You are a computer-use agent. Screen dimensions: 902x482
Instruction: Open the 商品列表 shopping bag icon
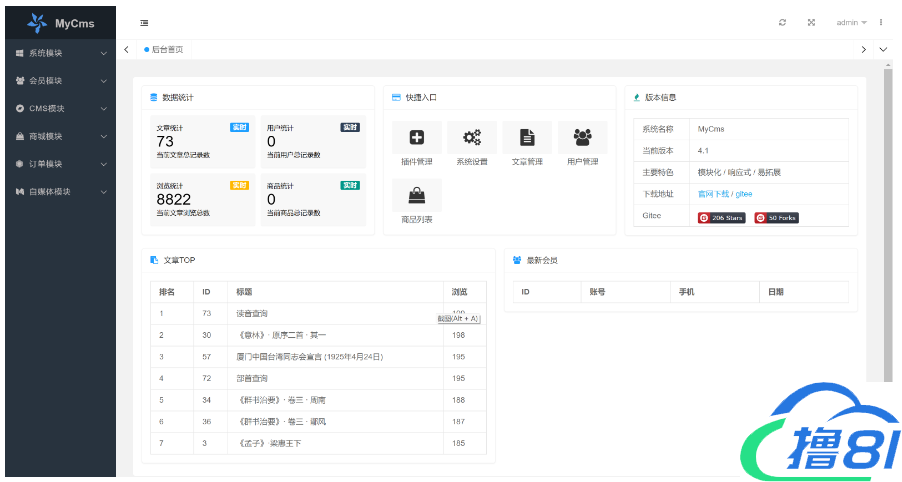(x=416, y=195)
